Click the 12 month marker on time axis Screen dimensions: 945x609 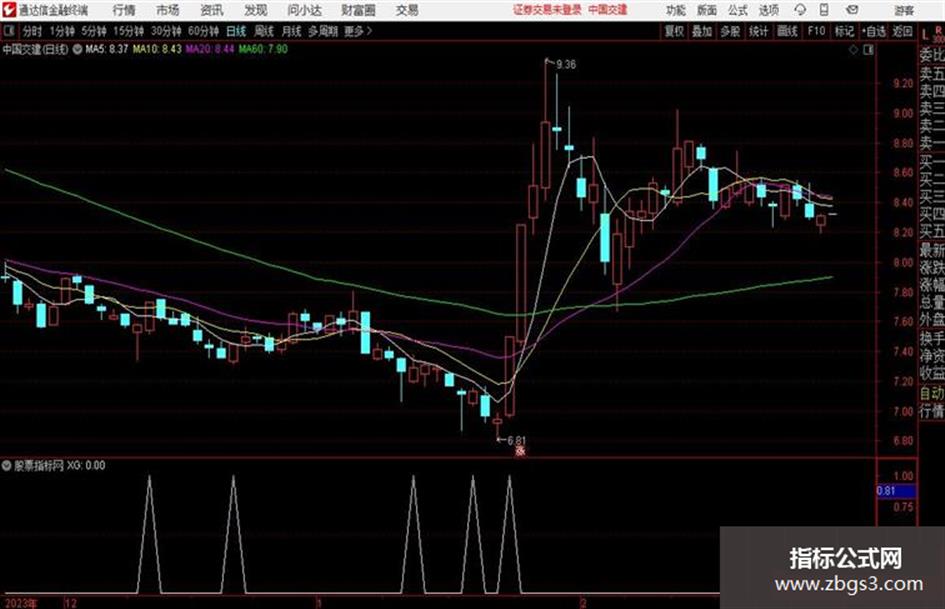[71, 603]
